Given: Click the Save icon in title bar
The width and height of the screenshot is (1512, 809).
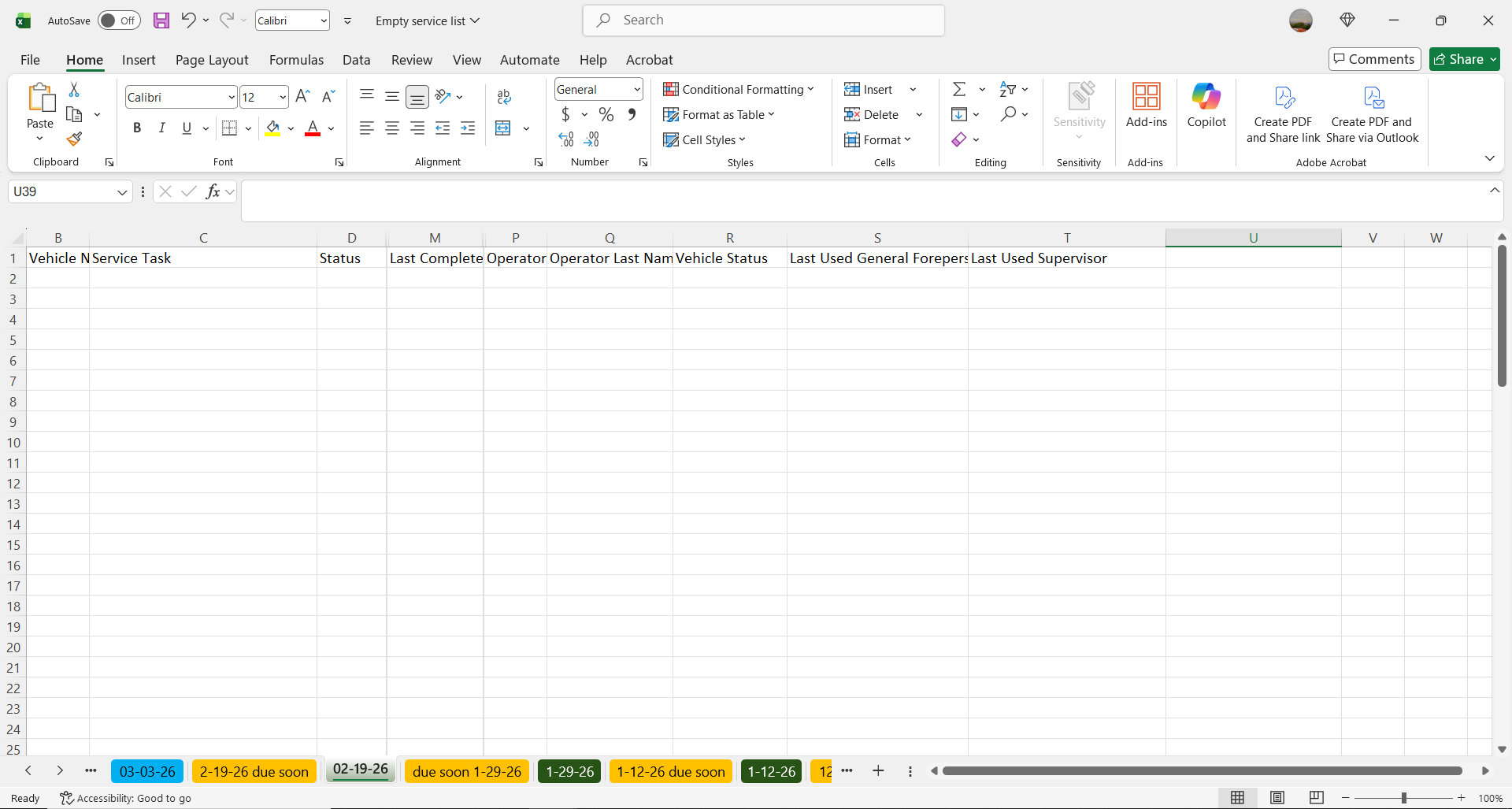Looking at the screenshot, I should pyautogui.click(x=161, y=20).
